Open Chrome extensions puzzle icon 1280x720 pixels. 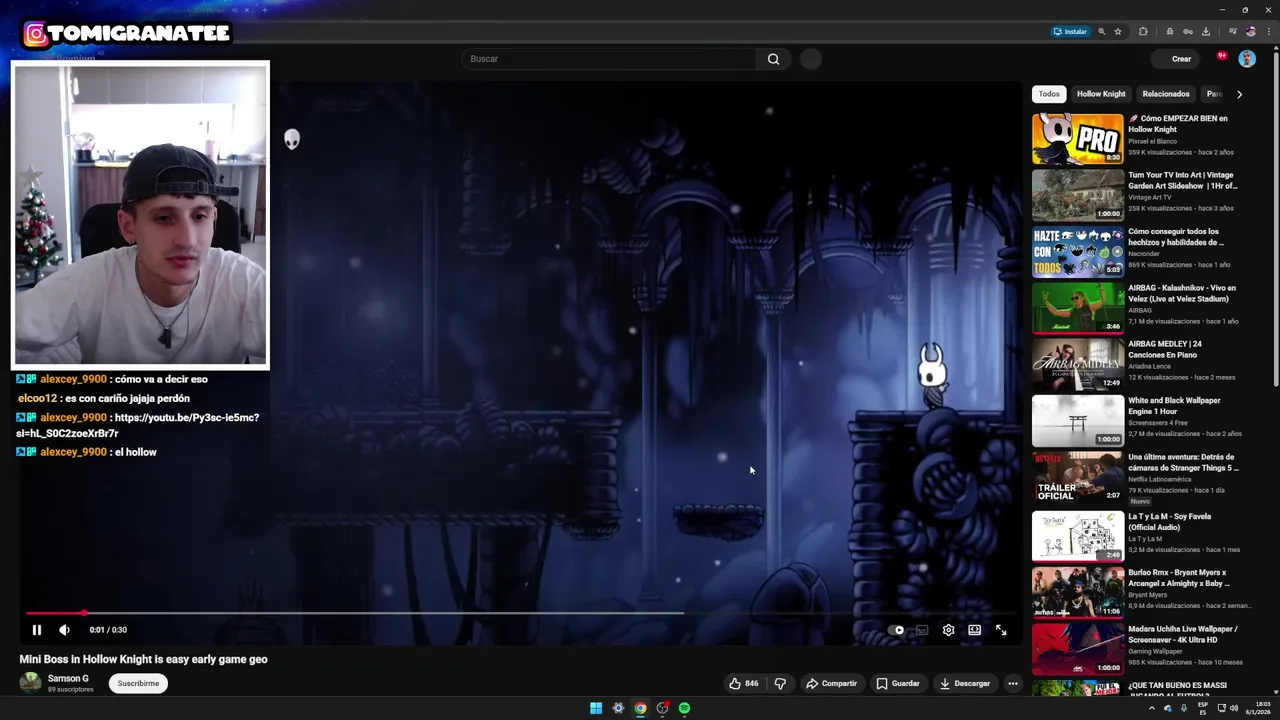coord(1143,31)
